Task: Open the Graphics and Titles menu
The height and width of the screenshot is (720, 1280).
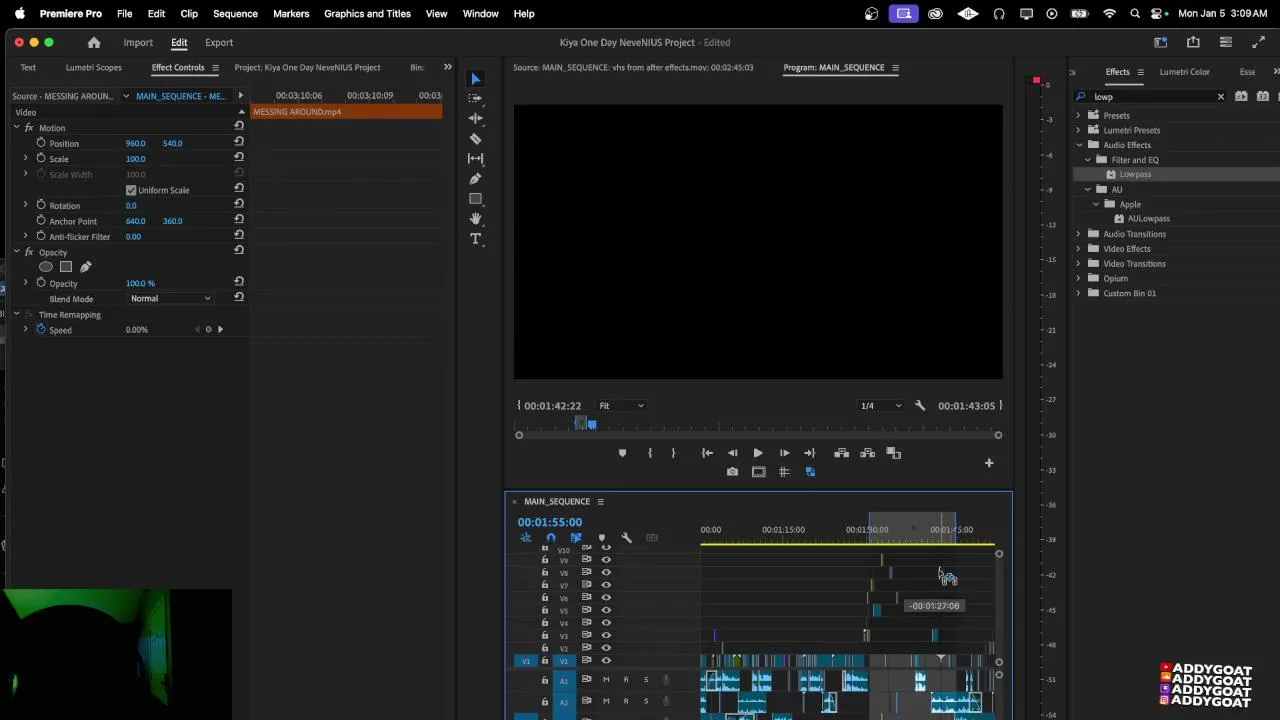Action: click(367, 13)
